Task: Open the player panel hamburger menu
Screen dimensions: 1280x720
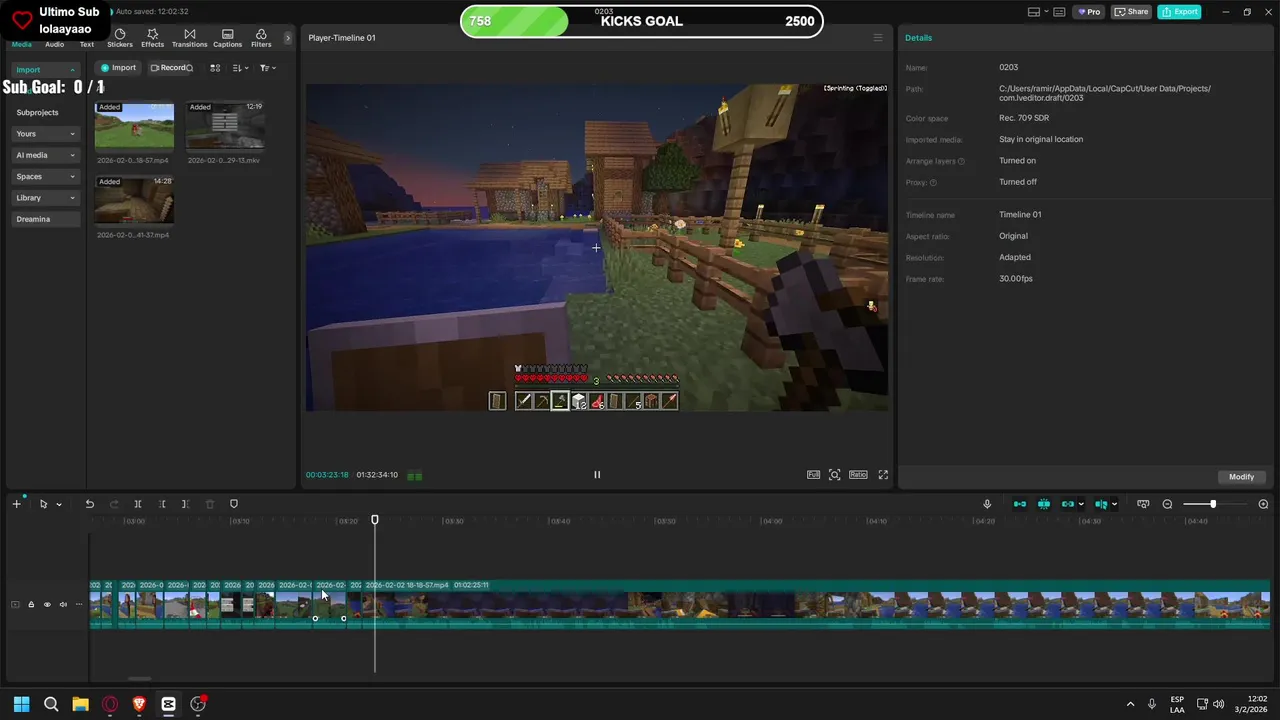Action: (x=878, y=38)
